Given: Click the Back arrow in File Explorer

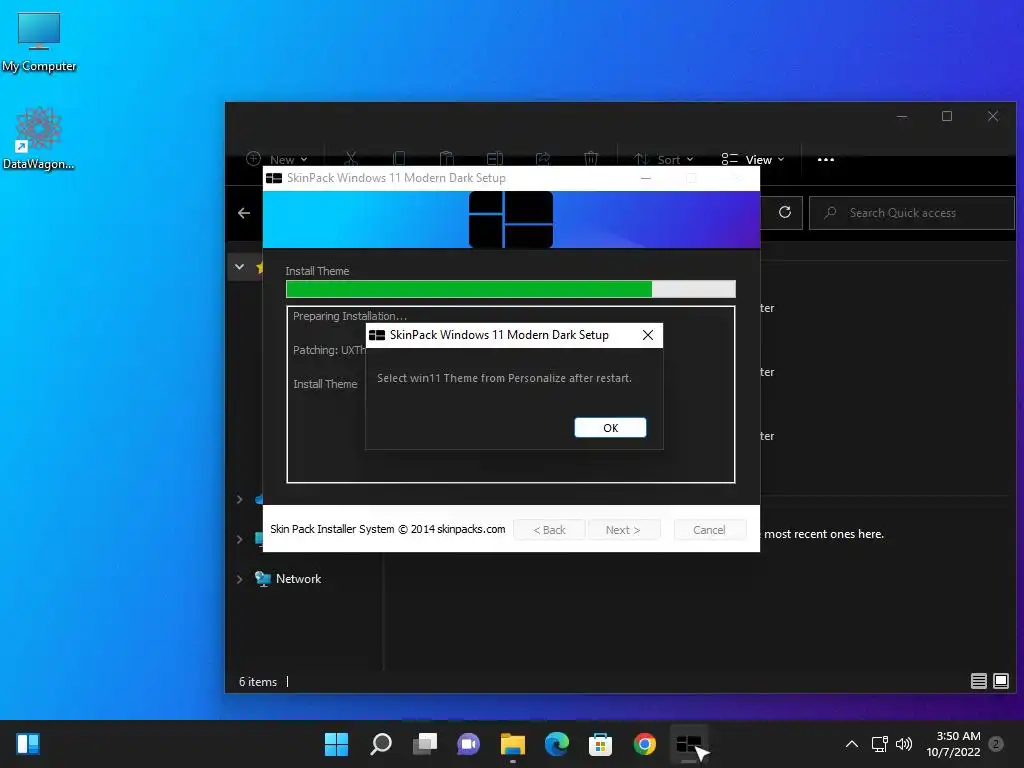Looking at the screenshot, I should (x=244, y=213).
